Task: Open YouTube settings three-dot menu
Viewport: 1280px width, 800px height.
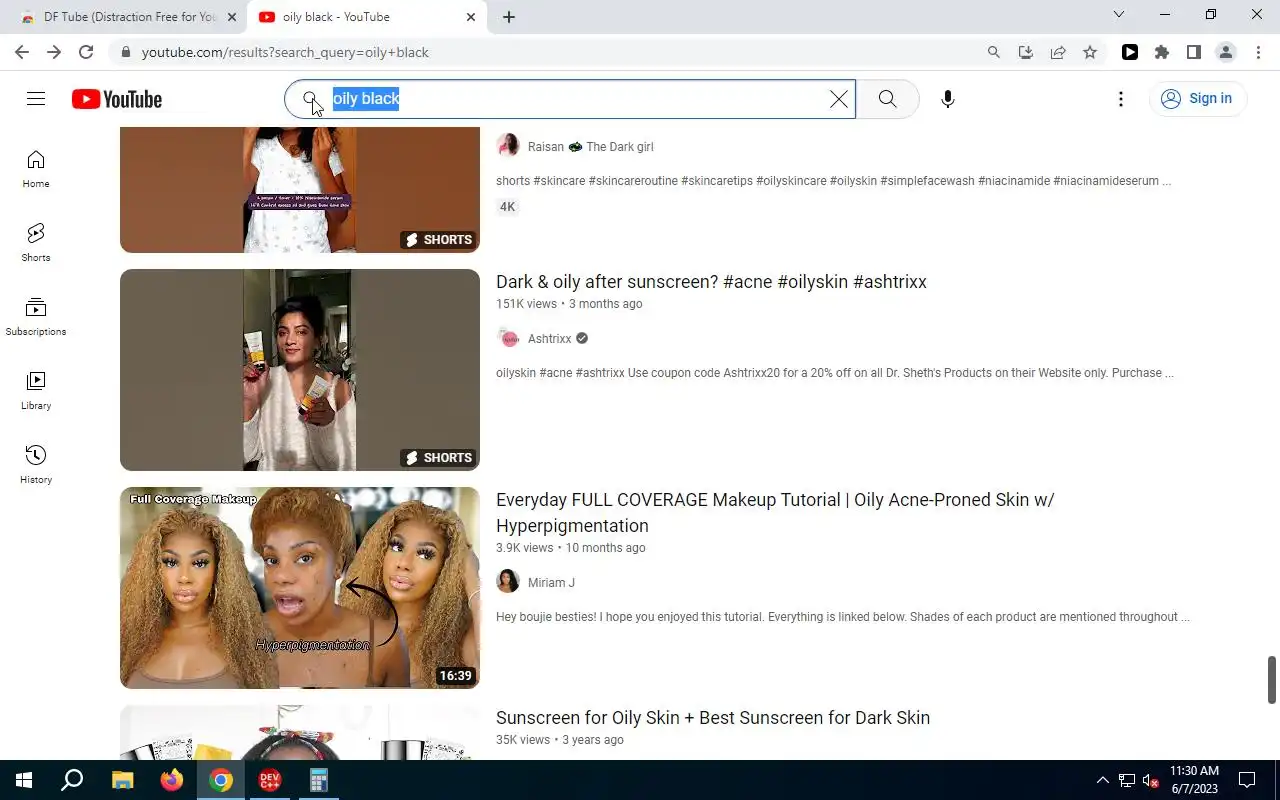Action: 1121,99
